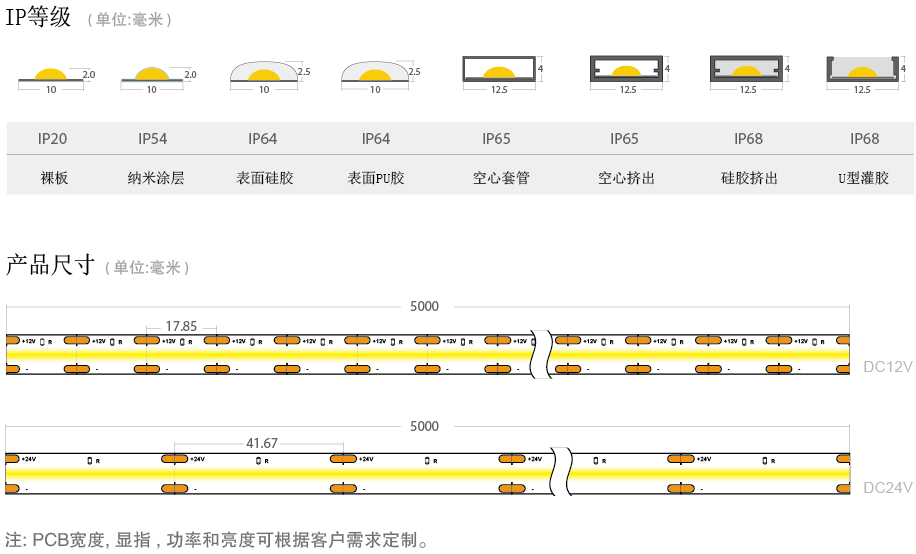Select the 41.67 dimension value
The image size is (916, 554).
tap(261, 443)
